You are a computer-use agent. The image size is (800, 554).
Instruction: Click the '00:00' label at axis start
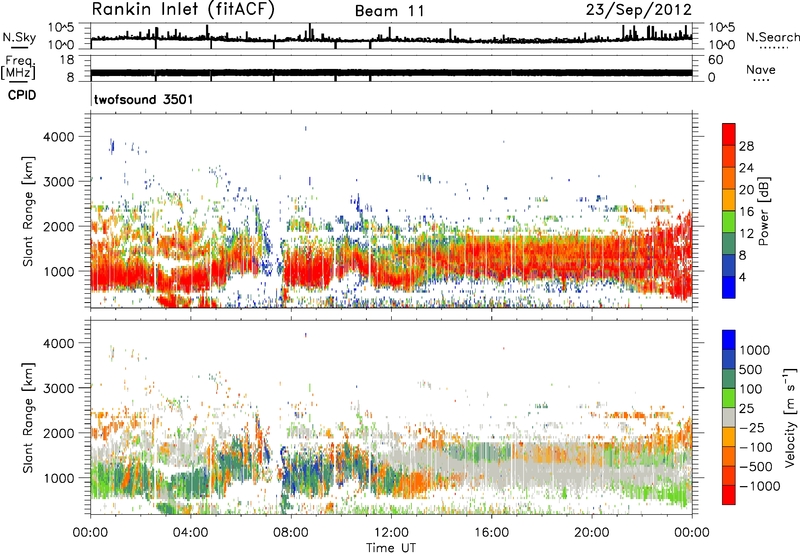pyautogui.click(x=90, y=533)
